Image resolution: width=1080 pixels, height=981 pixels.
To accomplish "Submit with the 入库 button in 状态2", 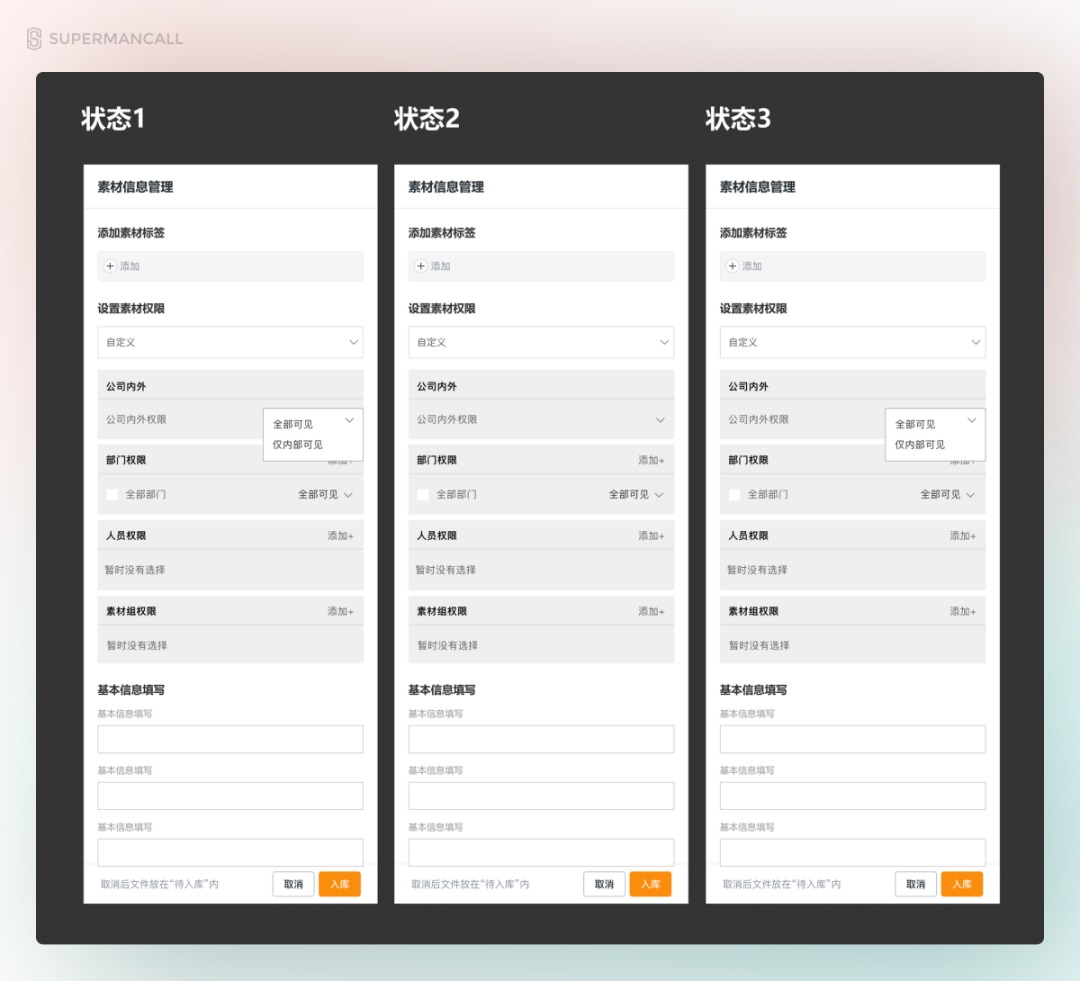I will [x=650, y=884].
